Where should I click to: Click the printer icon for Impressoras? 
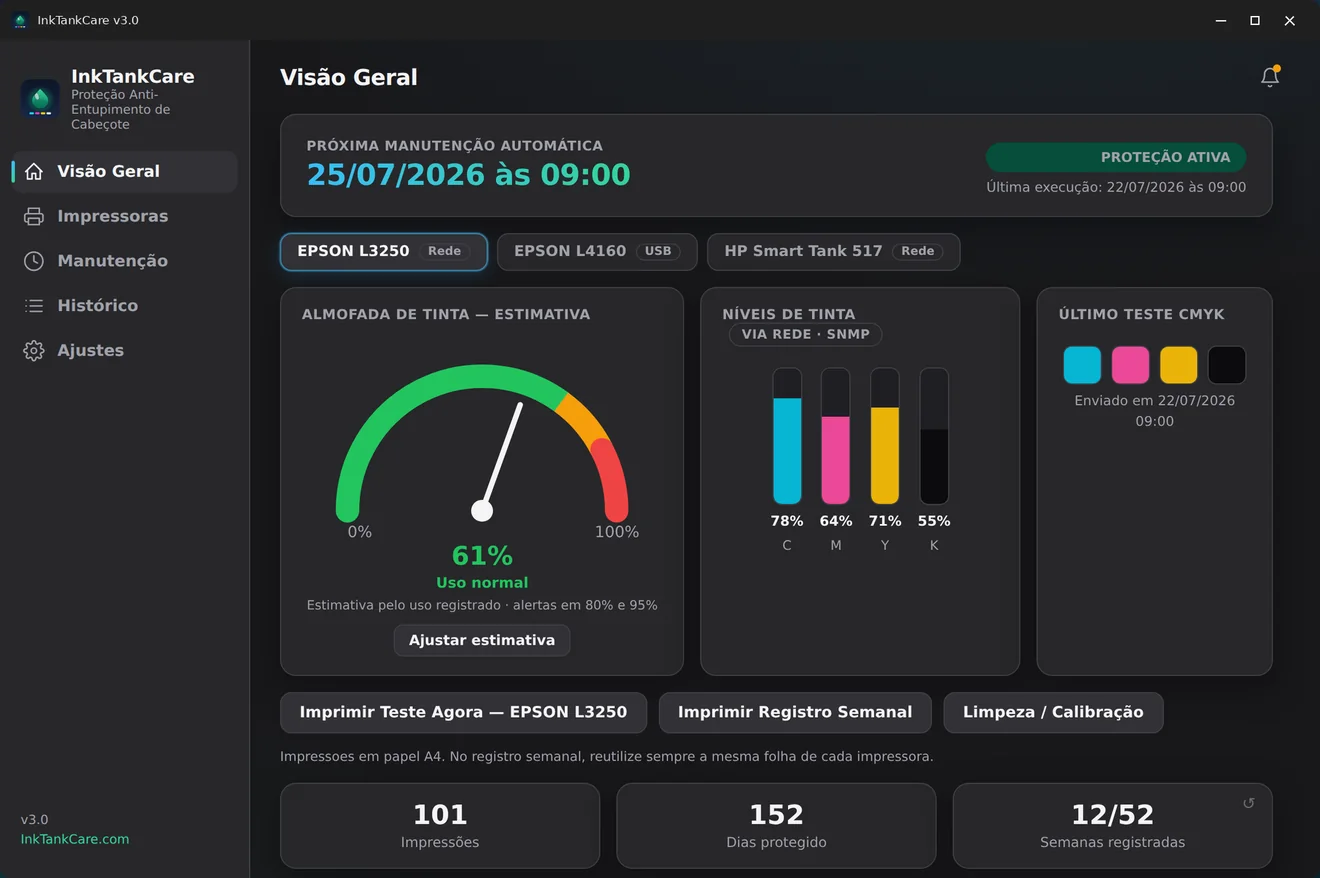(34, 216)
